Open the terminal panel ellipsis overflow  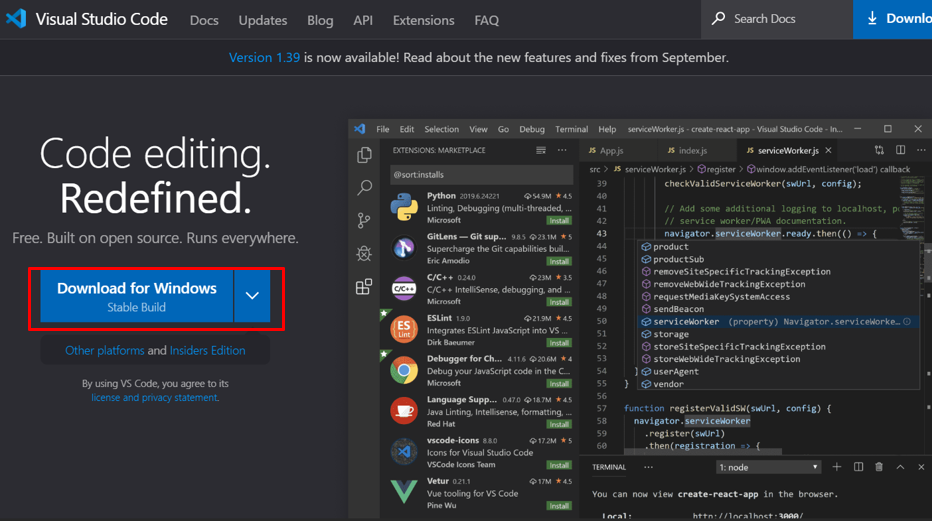[x=648, y=467]
